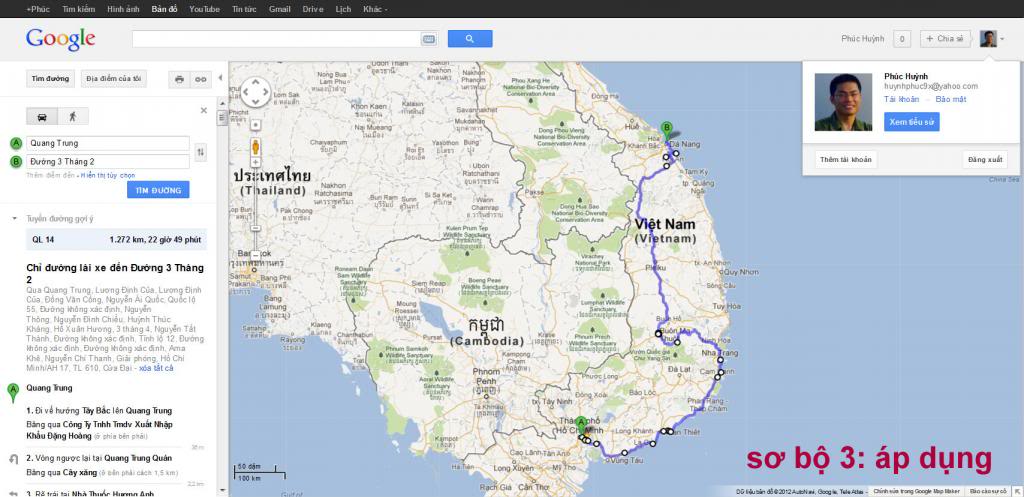The image size is (1024, 497).
Task: Open Drive in the top bar
Action: pyautogui.click(x=313, y=9)
